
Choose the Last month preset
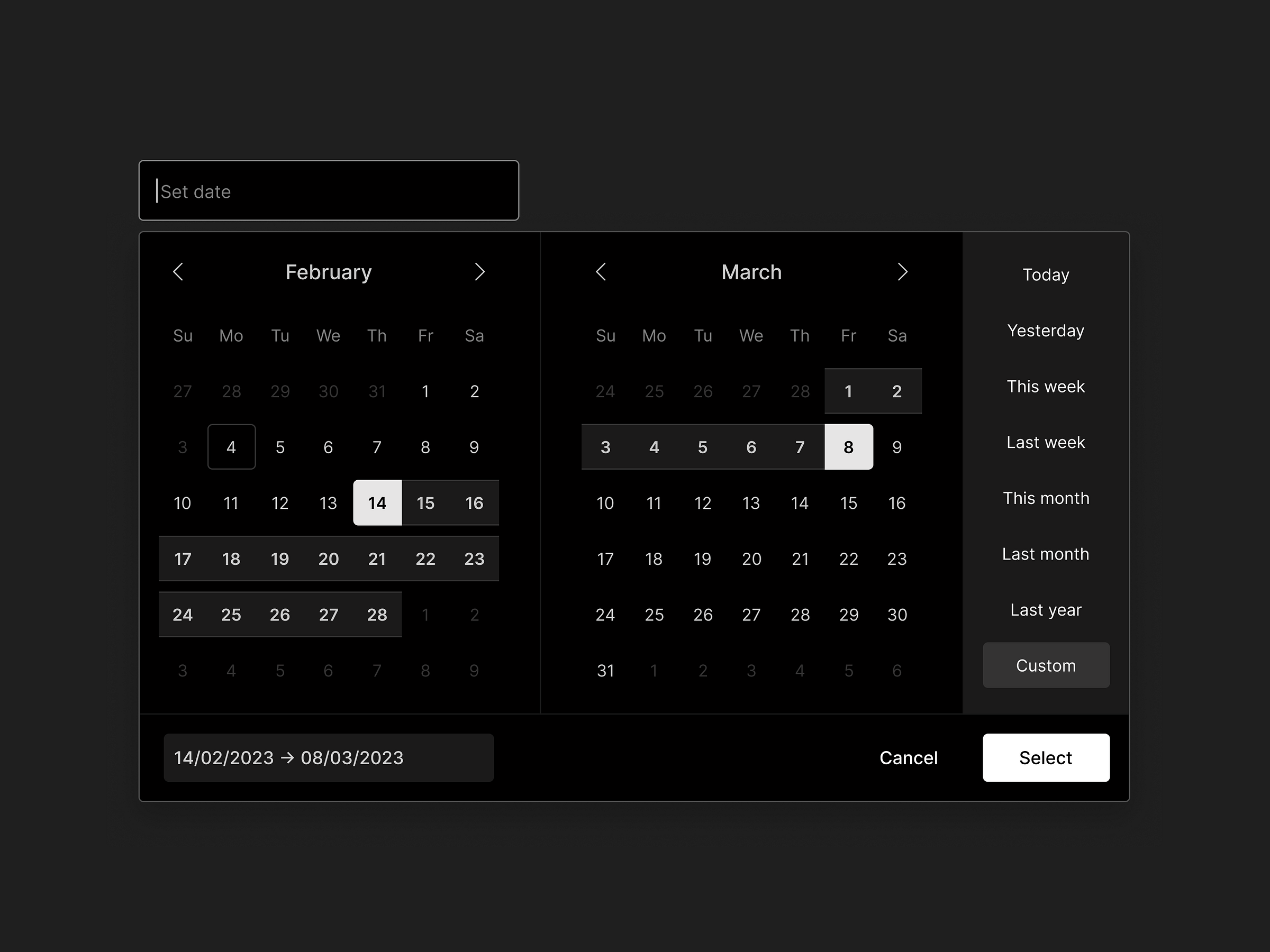(1046, 554)
